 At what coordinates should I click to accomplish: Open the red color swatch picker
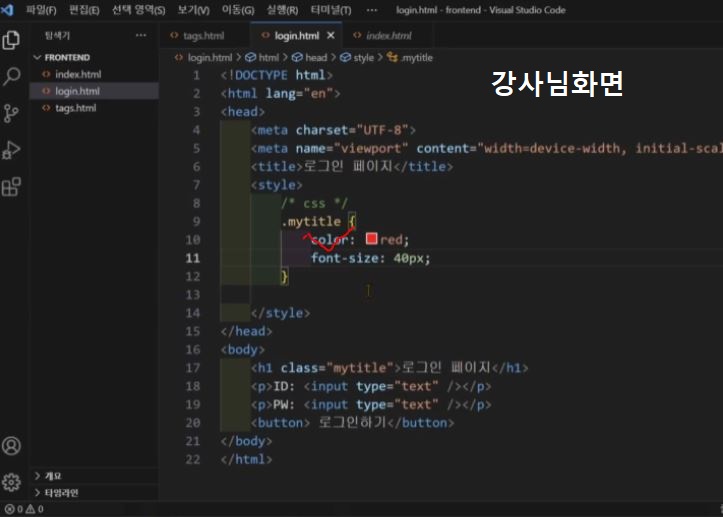click(x=371, y=238)
